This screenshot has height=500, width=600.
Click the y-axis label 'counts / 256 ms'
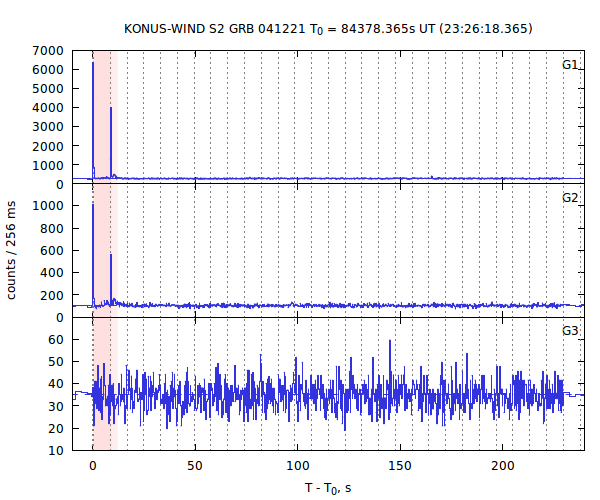[11, 250]
